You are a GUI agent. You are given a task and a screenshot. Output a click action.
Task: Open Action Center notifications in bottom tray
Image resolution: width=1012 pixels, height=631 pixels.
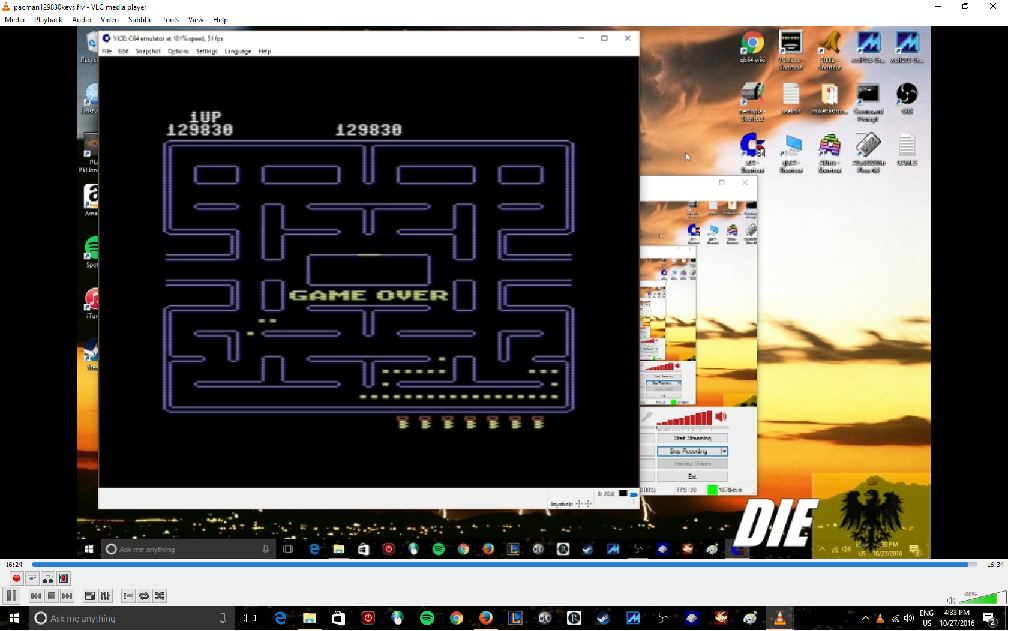(991, 619)
